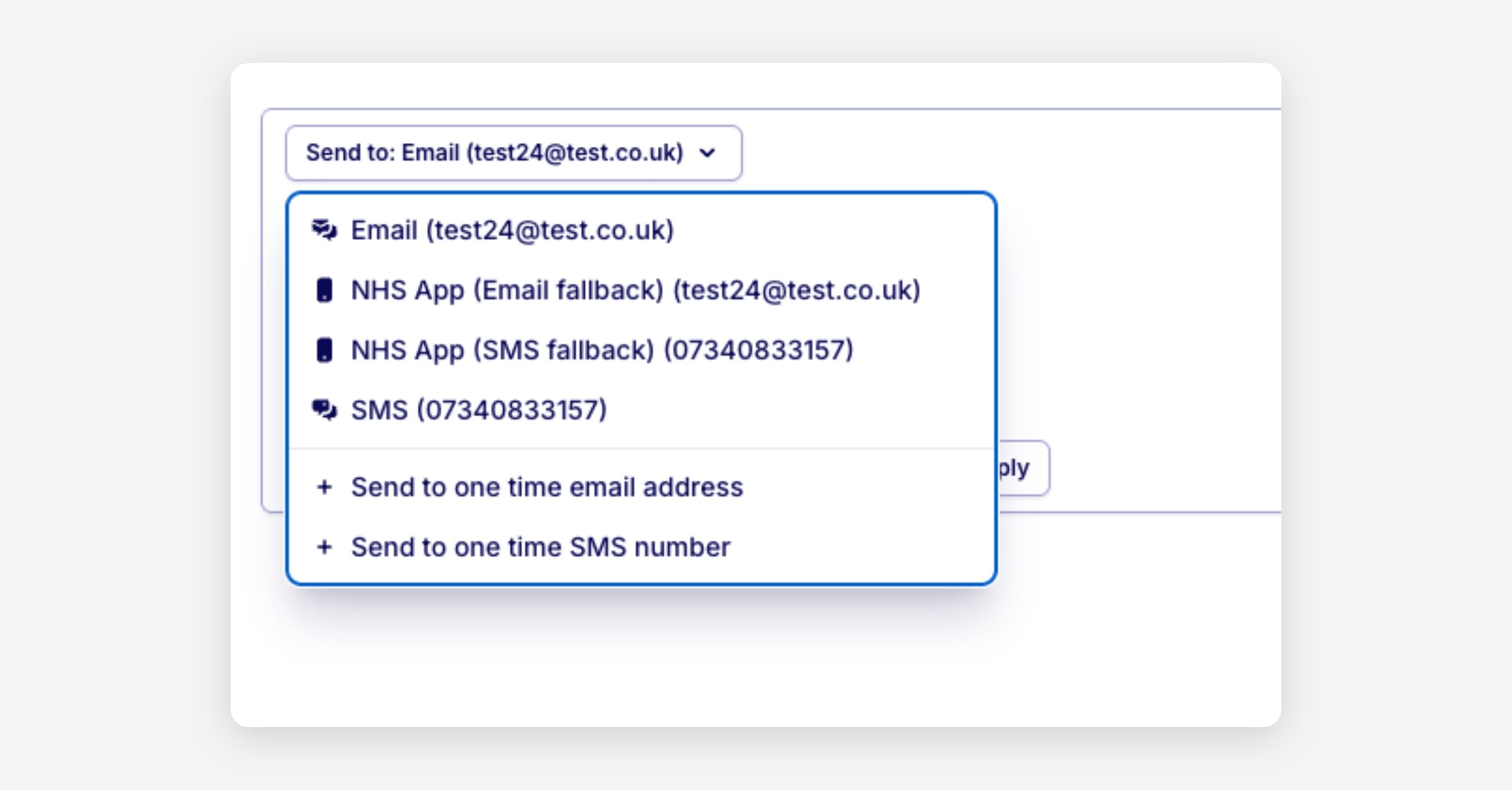Click the phone icon for NHS App Email fallback
Viewport: 1512px width, 790px height.
pyautogui.click(x=324, y=290)
